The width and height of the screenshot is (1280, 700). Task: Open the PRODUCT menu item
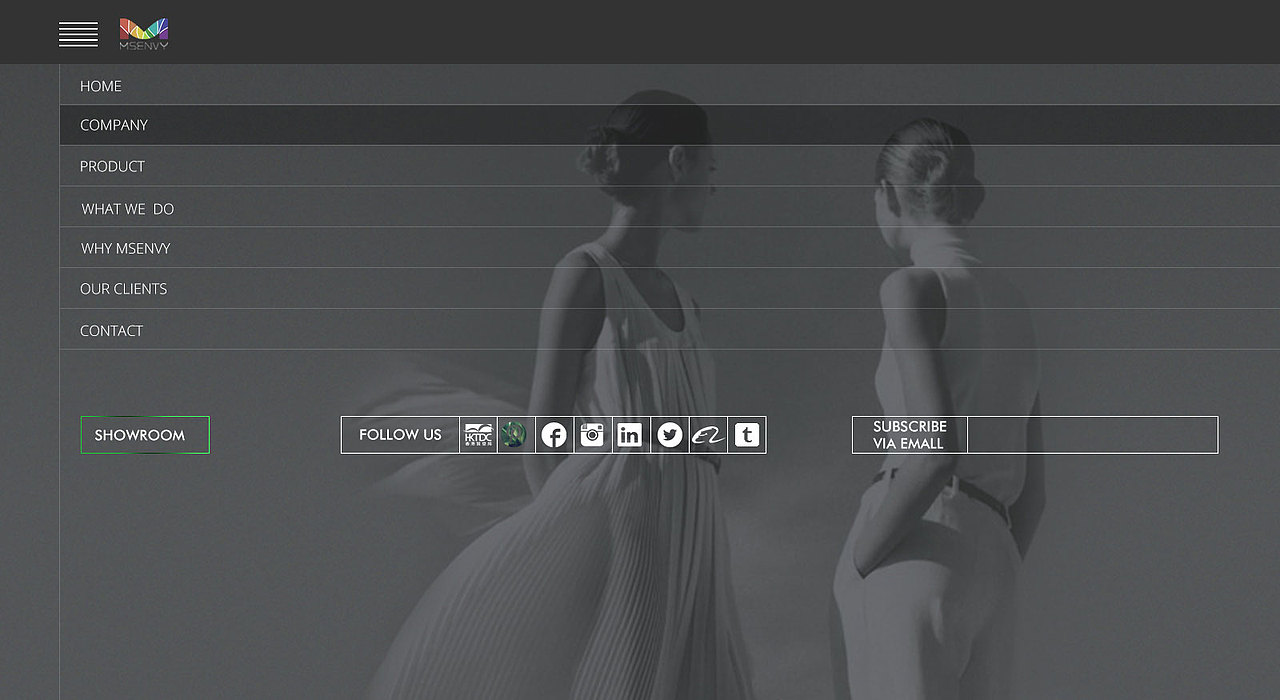pyautogui.click(x=670, y=166)
